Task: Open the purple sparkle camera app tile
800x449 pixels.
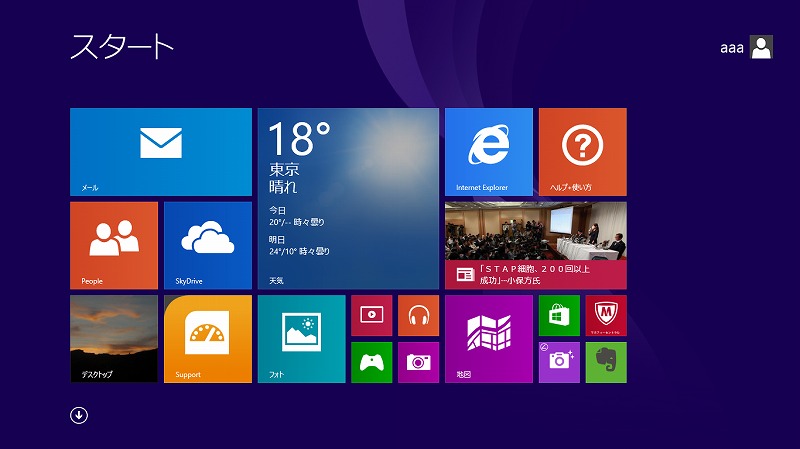Action: (559, 362)
